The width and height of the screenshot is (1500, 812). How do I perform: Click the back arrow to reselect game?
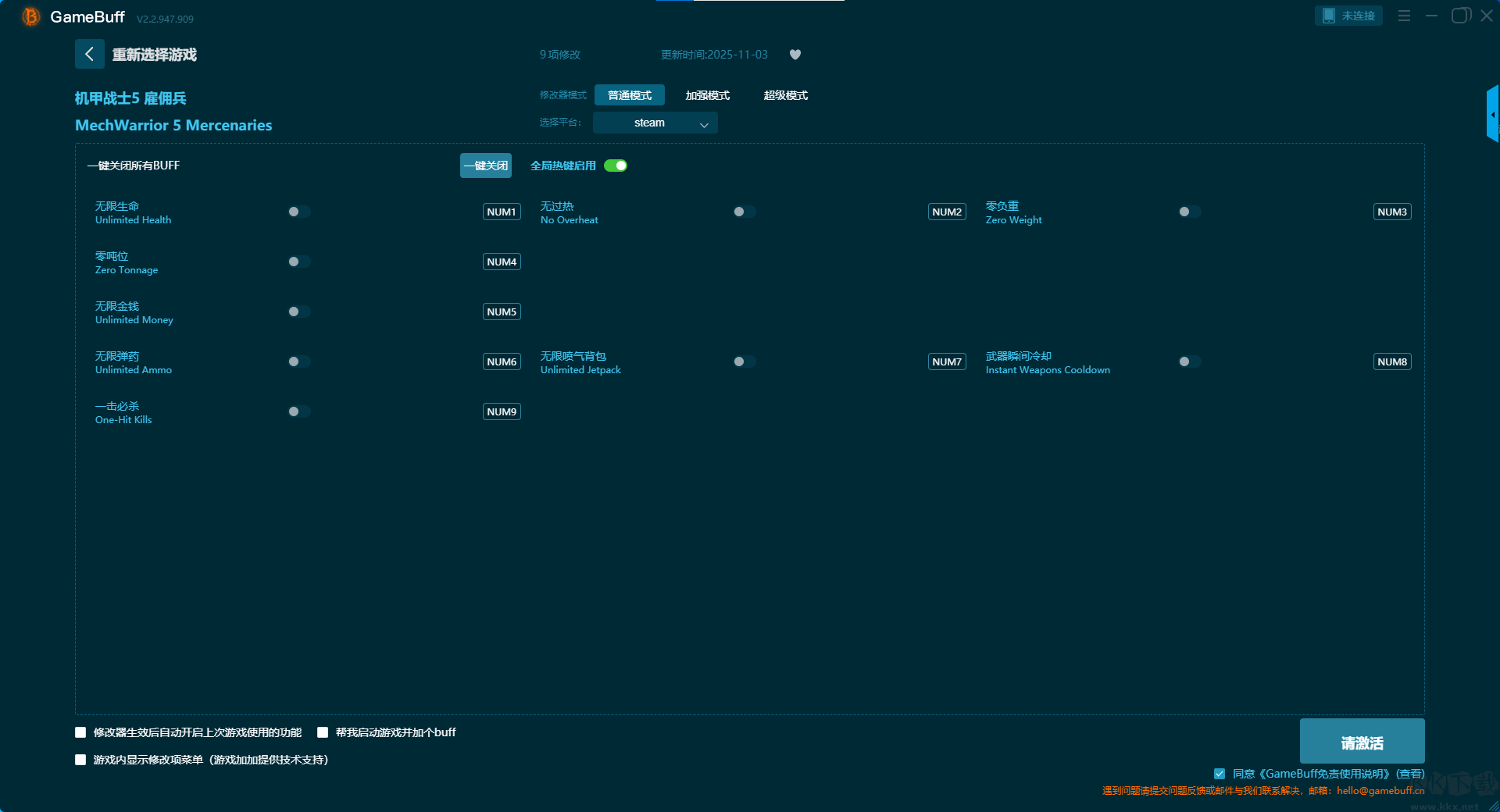[89, 54]
